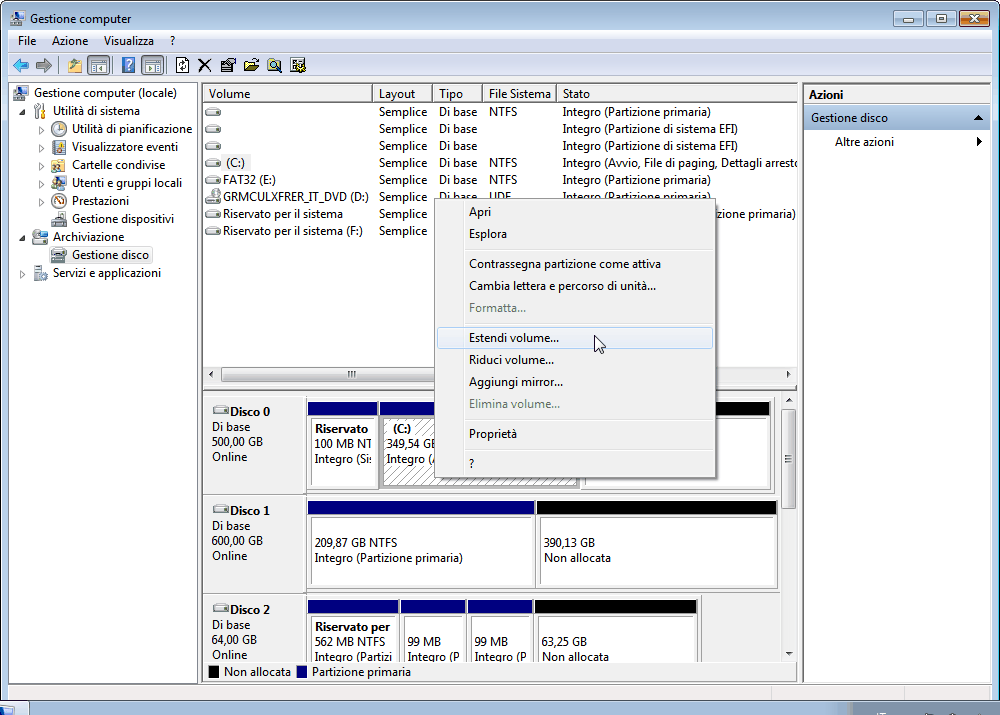Select Gestione dispositivi in the tree
This screenshot has width=1000, height=715.
(x=123, y=219)
